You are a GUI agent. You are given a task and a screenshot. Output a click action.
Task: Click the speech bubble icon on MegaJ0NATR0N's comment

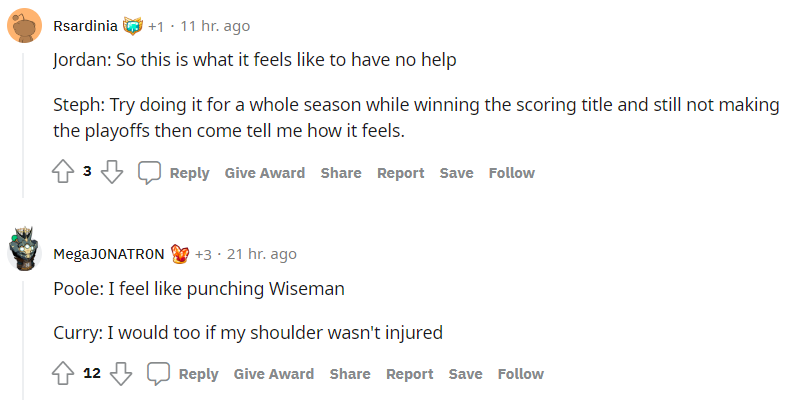pos(158,374)
